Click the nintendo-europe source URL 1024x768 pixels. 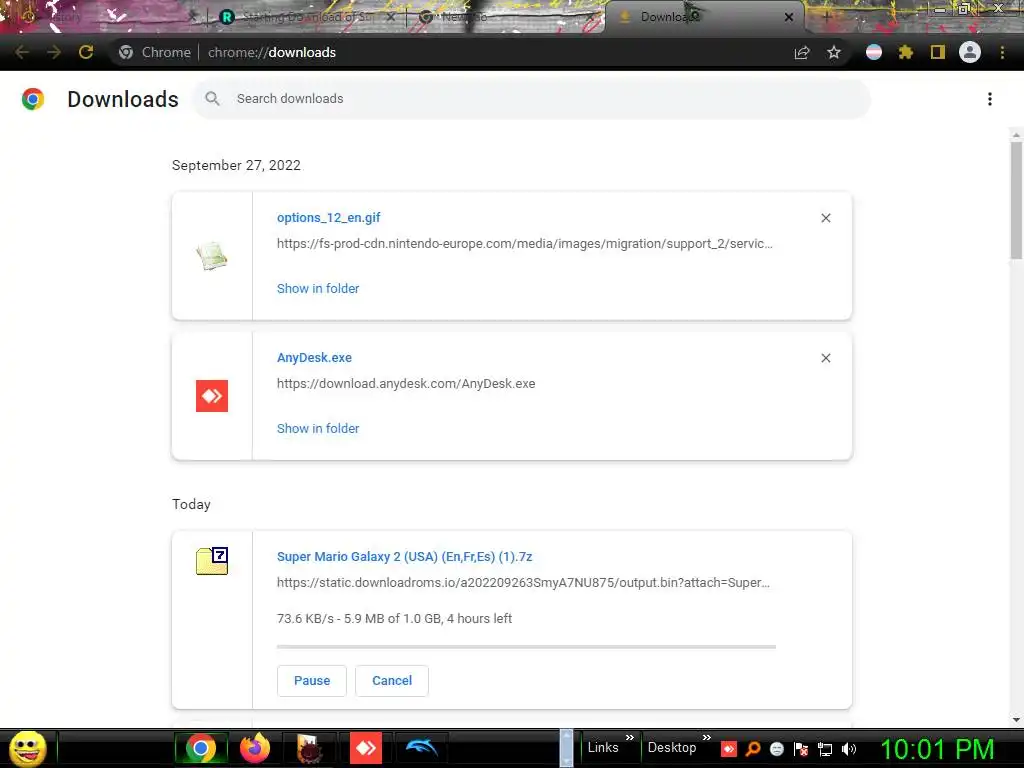coord(524,244)
